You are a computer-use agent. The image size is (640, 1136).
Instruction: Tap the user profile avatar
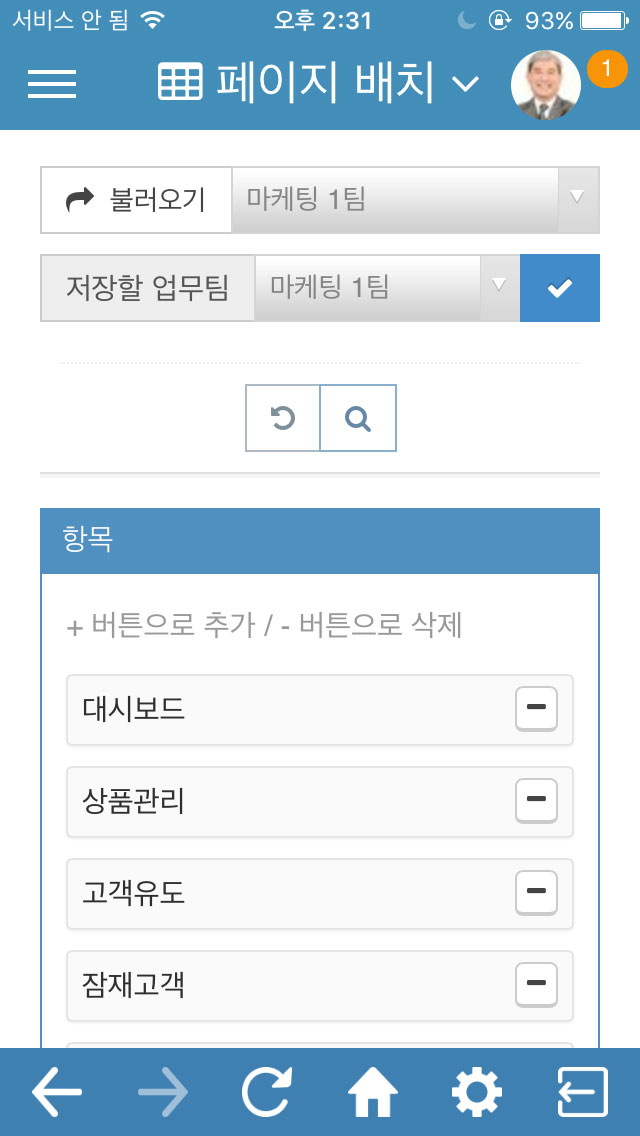(x=546, y=85)
